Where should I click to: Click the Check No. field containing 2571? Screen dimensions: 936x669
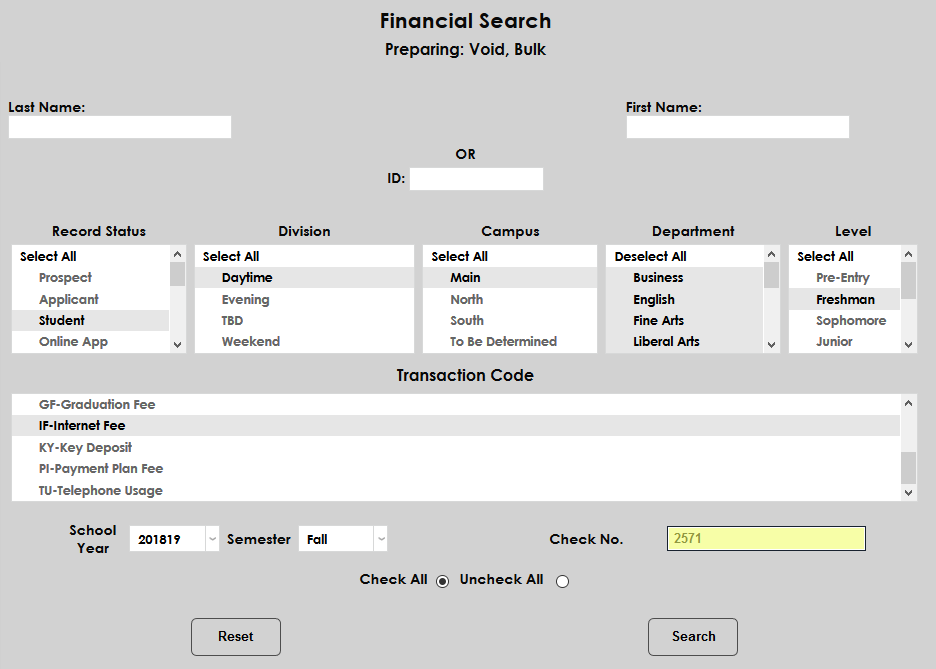click(766, 538)
